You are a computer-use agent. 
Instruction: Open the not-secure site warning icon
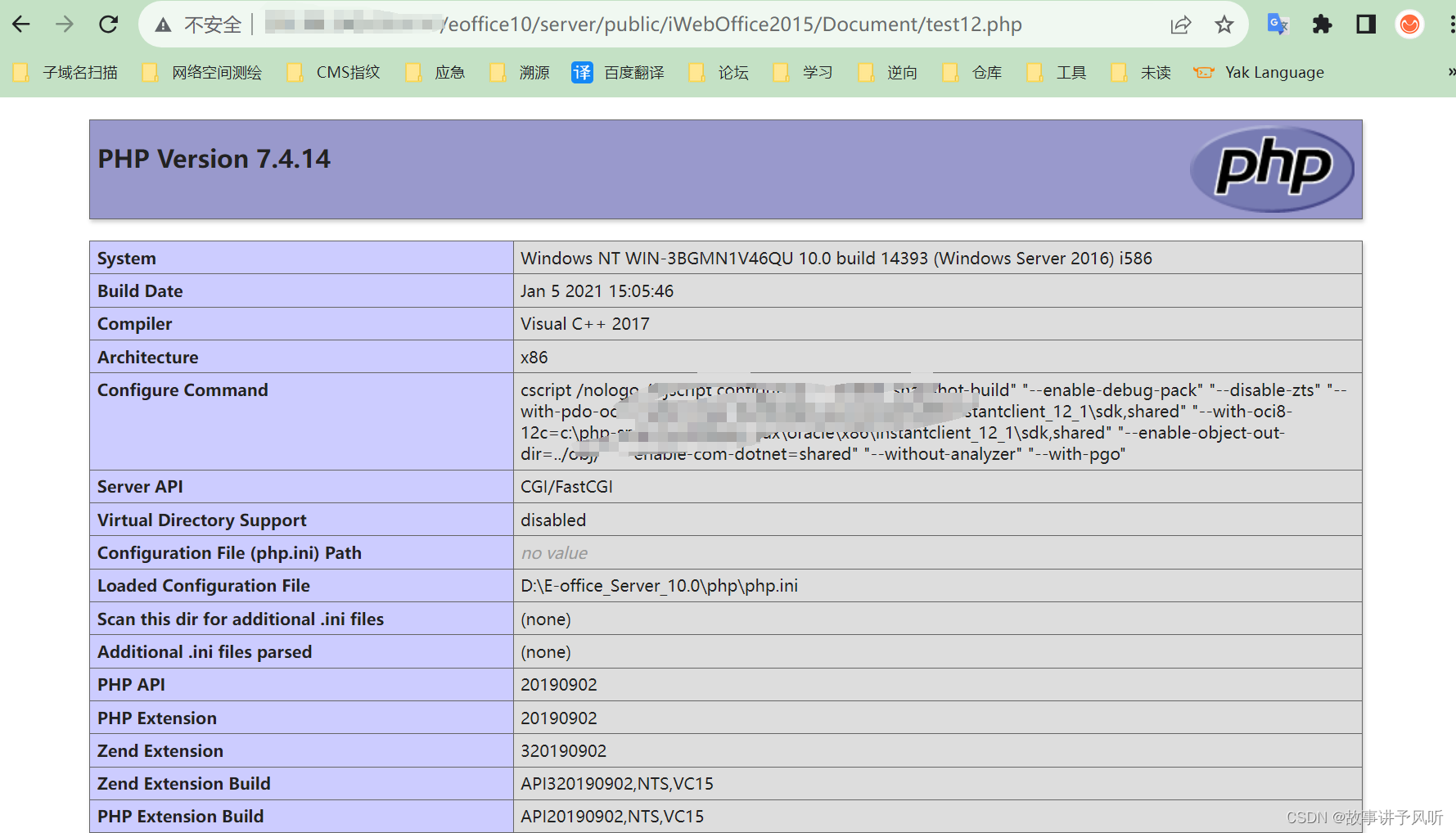pyautogui.click(x=164, y=25)
